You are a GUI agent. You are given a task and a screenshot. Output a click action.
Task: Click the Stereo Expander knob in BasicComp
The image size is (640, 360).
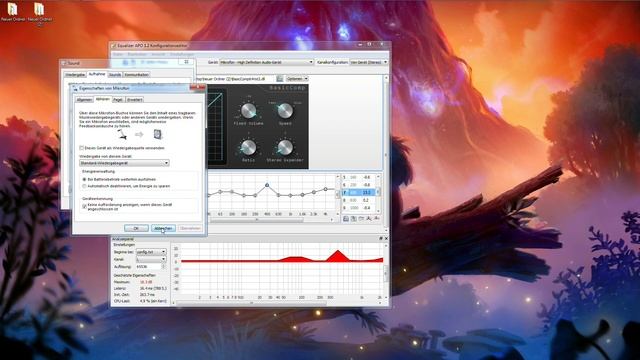pos(285,147)
